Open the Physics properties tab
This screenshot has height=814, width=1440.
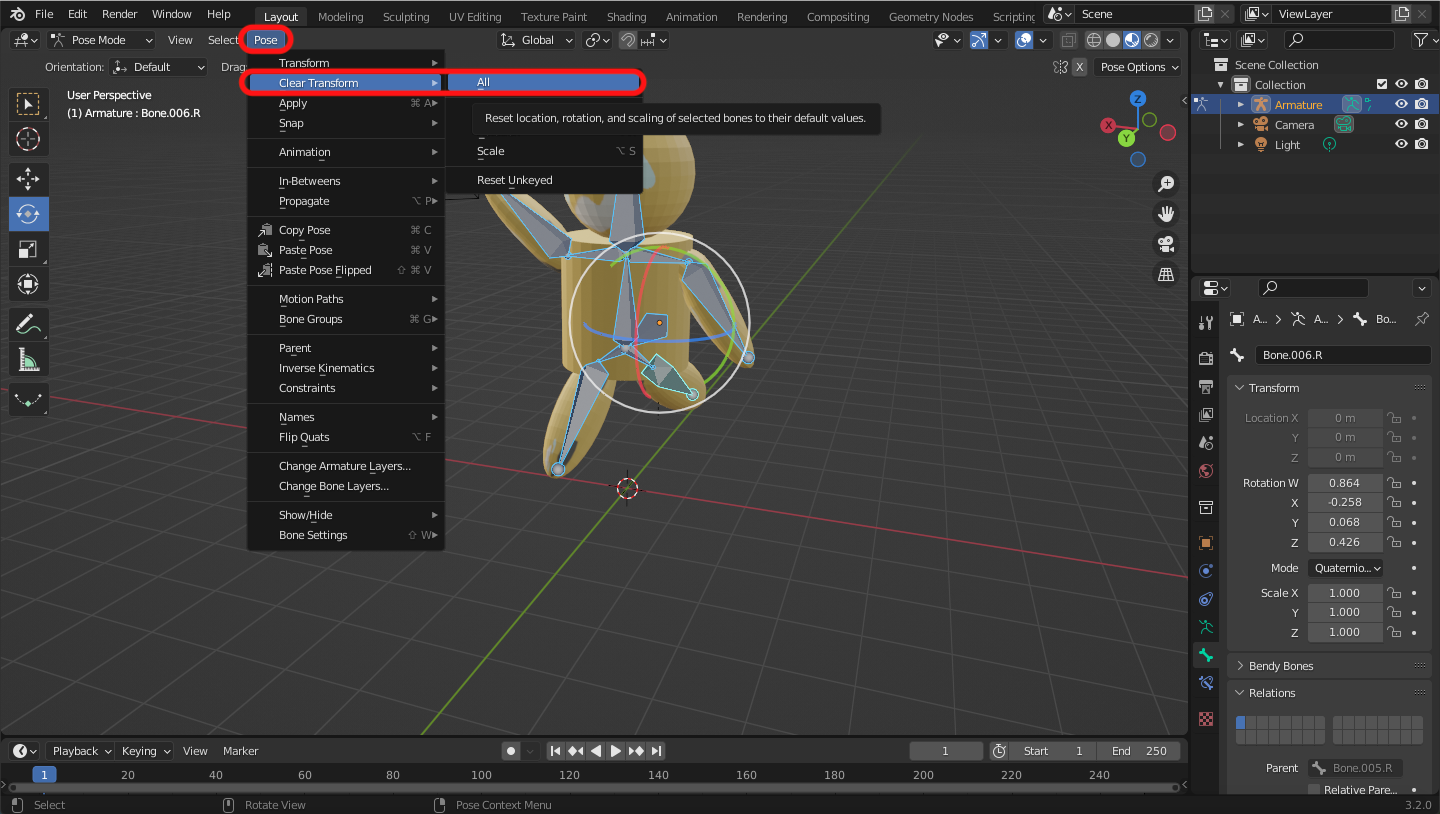(1207, 571)
